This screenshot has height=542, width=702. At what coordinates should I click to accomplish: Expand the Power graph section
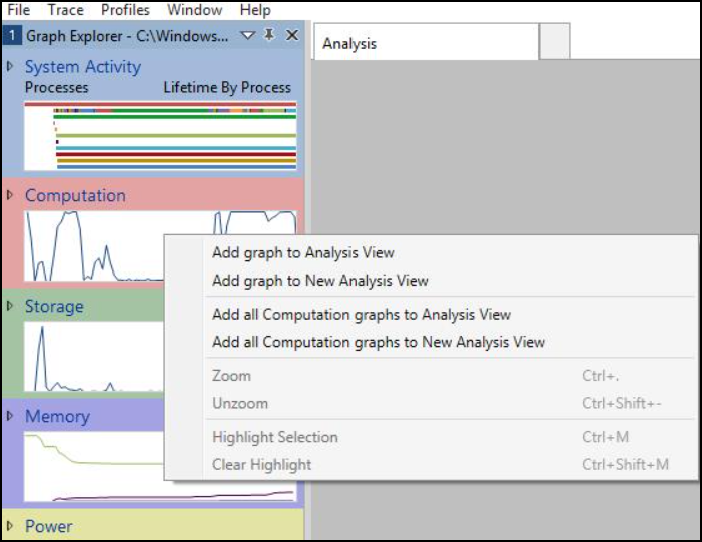click(x=10, y=526)
